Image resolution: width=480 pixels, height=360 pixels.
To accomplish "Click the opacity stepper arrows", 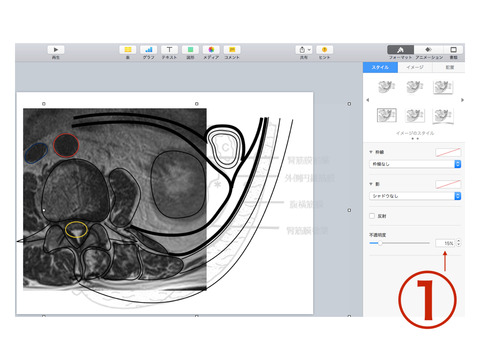I will click(x=459, y=243).
